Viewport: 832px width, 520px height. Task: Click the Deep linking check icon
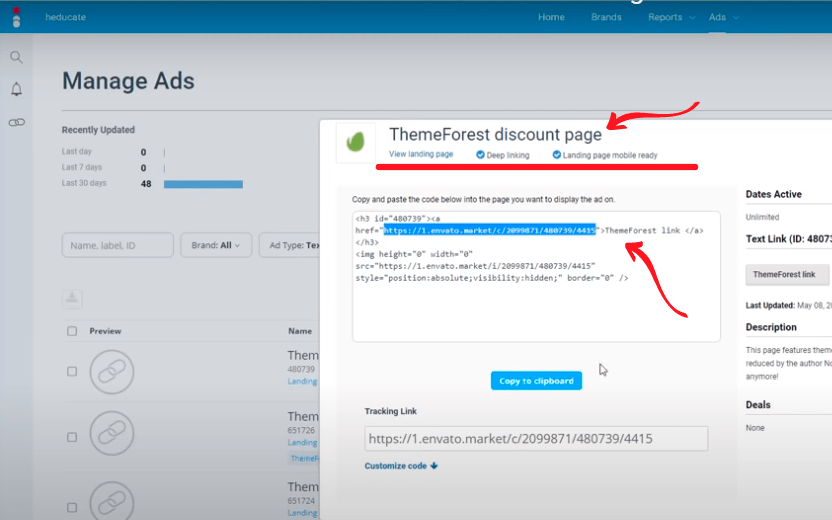(x=480, y=154)
